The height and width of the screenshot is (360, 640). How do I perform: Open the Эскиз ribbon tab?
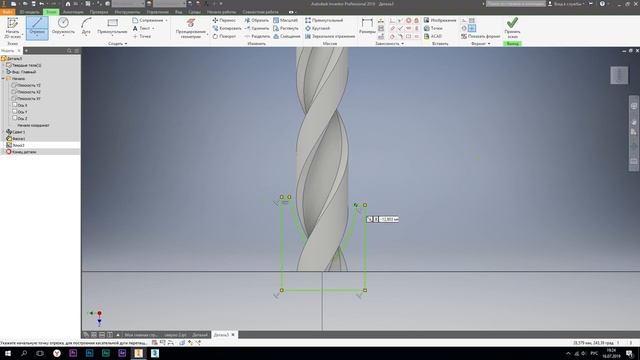(51, 12)
